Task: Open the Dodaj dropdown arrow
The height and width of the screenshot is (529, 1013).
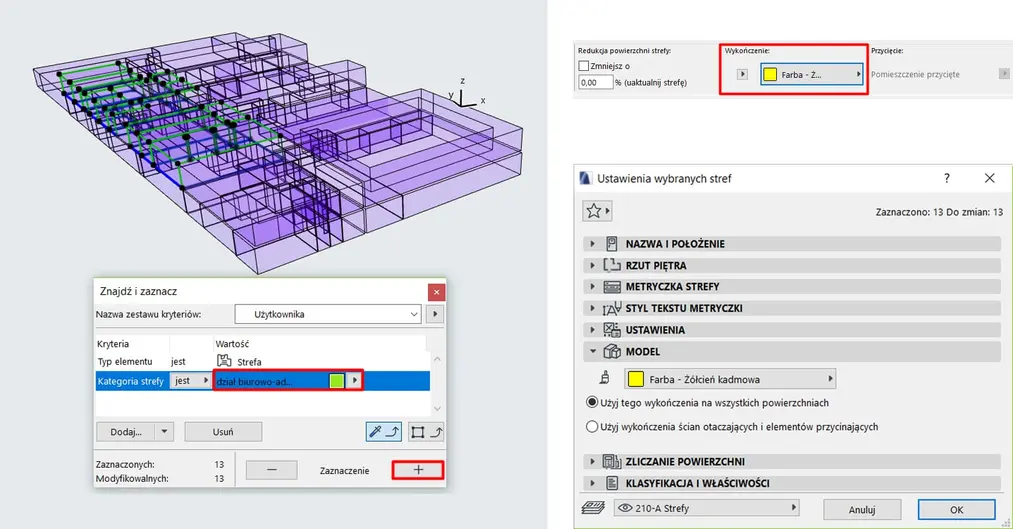Action: click(x=164, y=431)
